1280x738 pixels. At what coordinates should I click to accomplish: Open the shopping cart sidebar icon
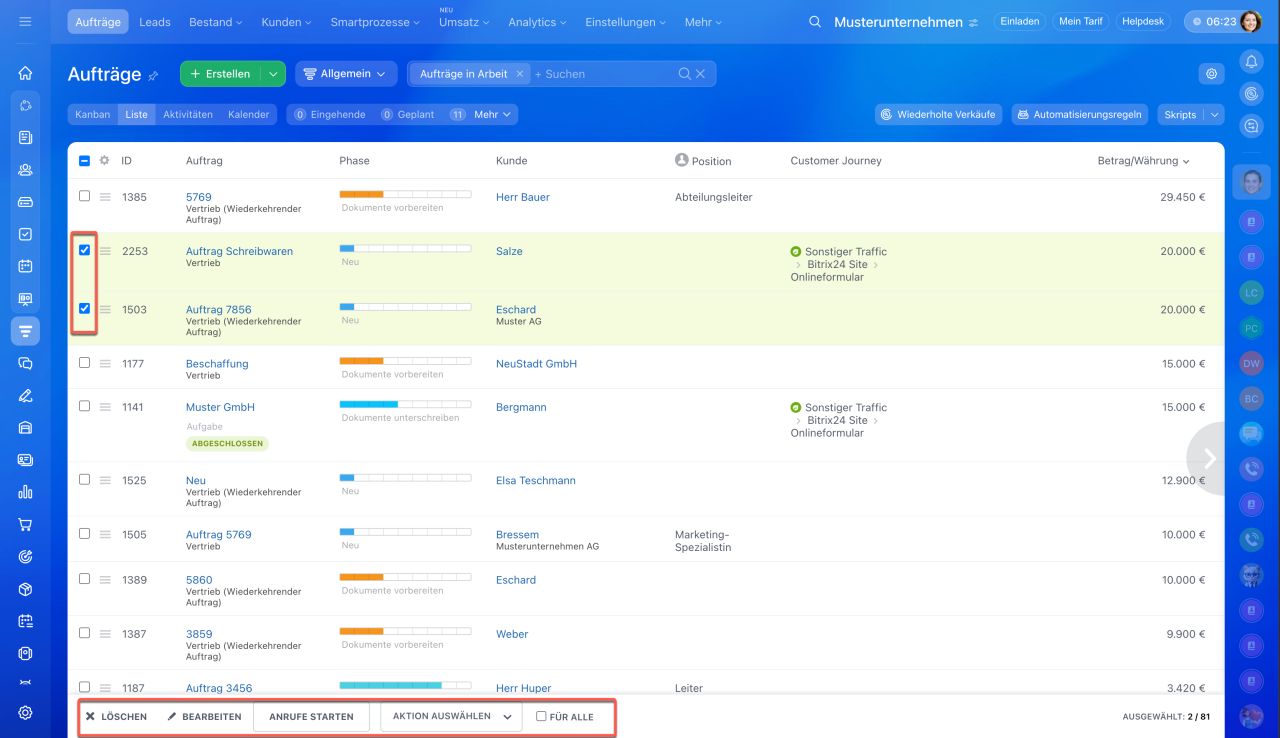tap(25, 524)
